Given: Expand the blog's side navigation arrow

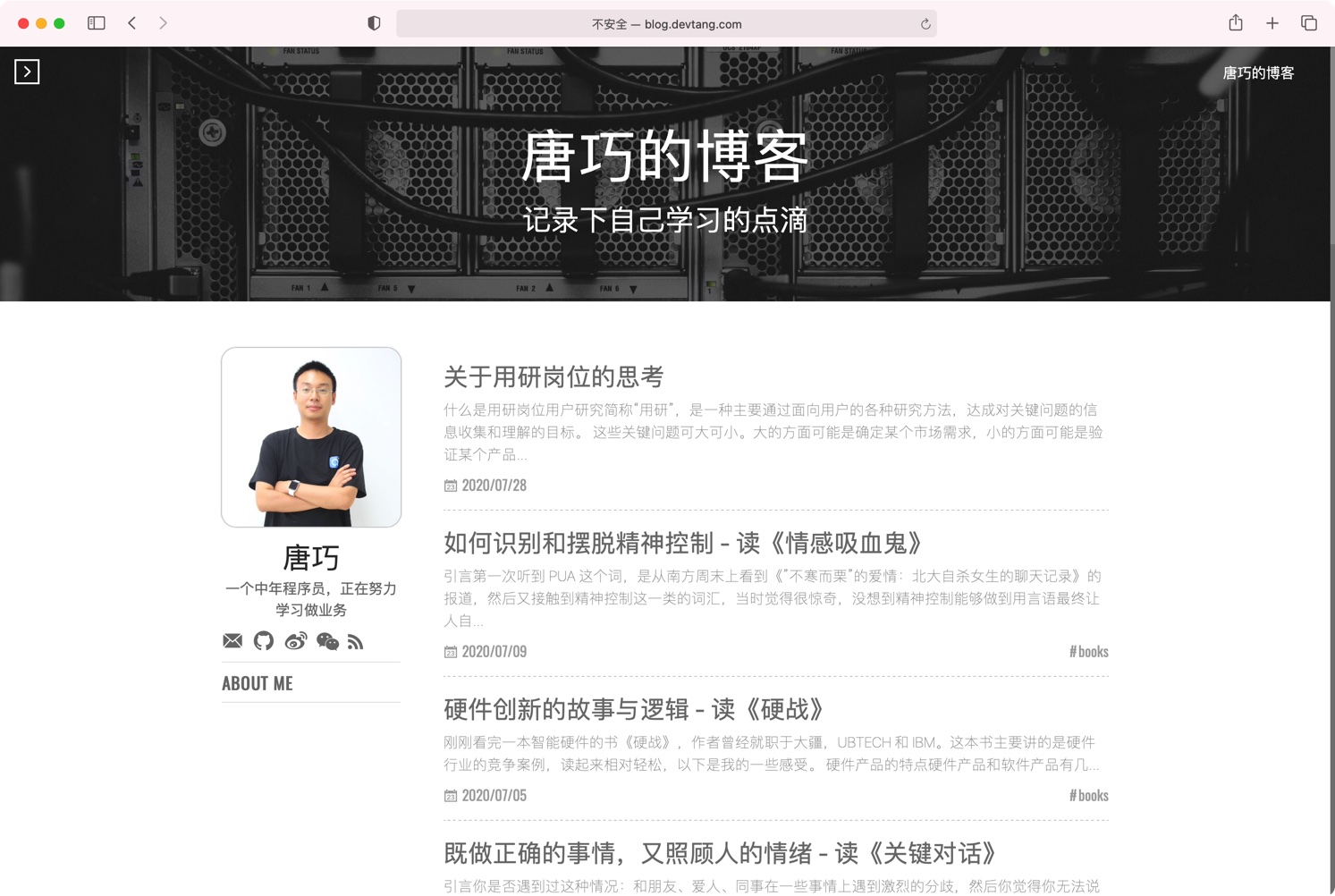Looking at the screenshot, I should pos(27,72).
